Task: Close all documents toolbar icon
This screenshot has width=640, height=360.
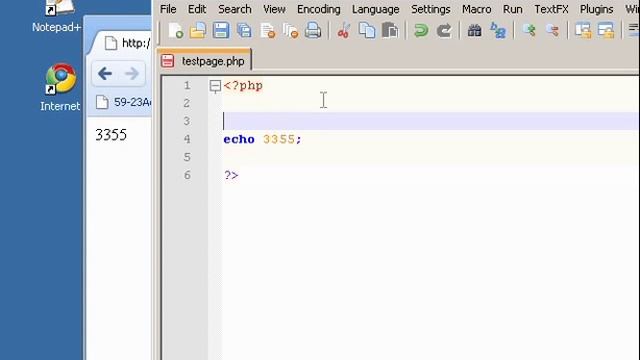Action: [291, 31]
